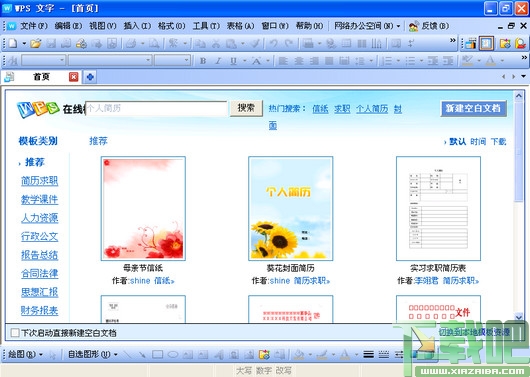Open the New document dropdown arrow
The width and height of the screenshot is (530, 377).
pos(24,43)
